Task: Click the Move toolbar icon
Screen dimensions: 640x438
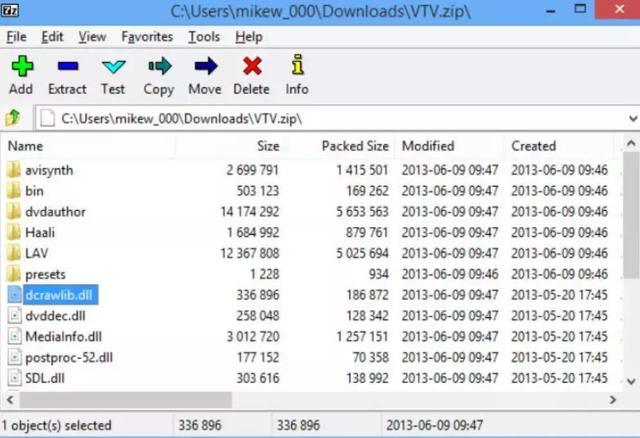Action: tap(206, 66)
